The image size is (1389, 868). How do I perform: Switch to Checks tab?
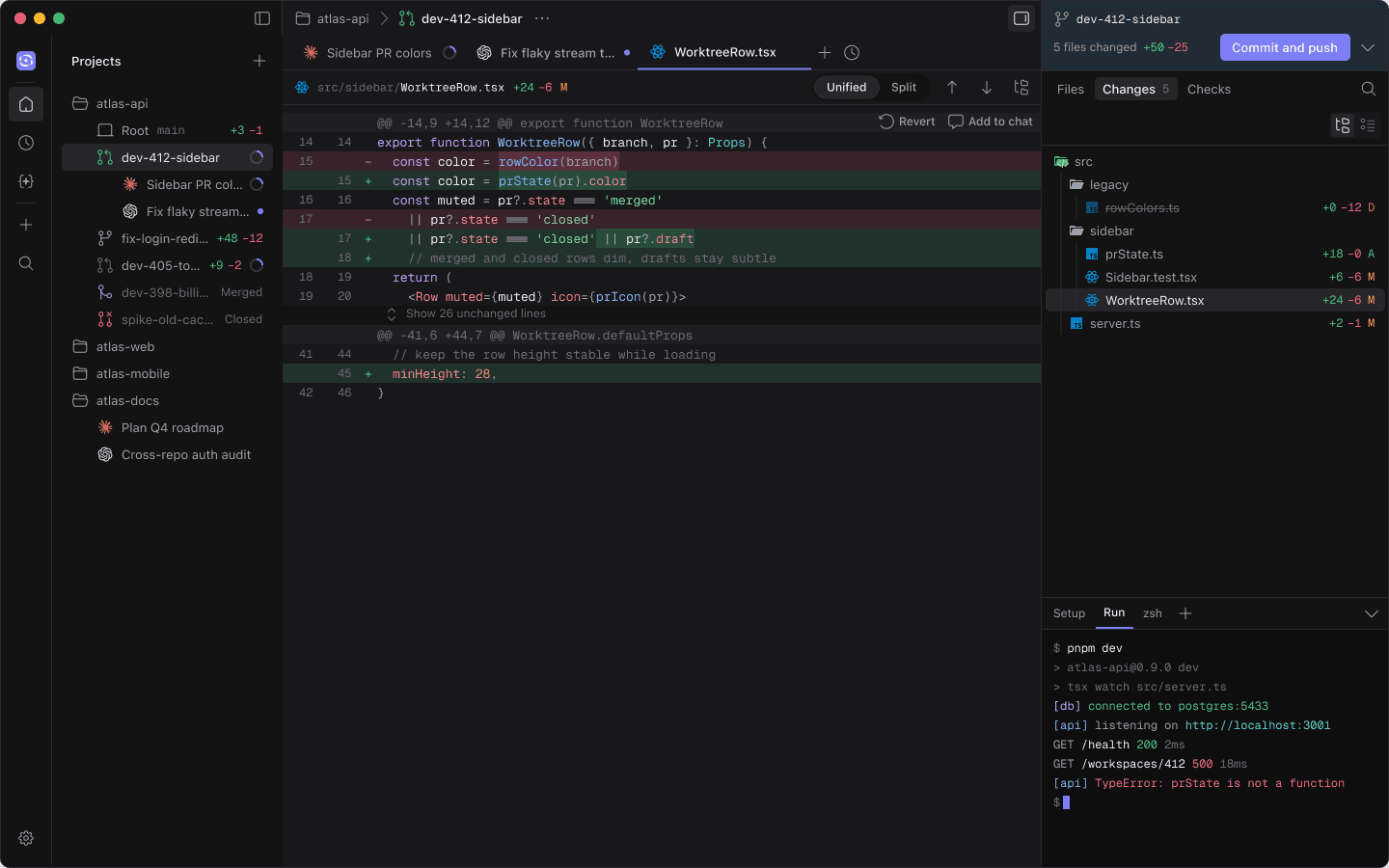1209,89
